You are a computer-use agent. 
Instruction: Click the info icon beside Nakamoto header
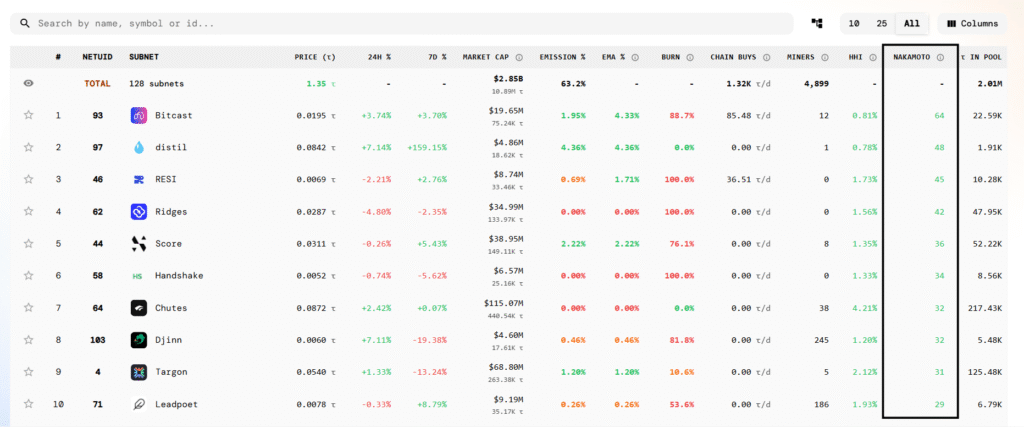click(x=940, y=57)
